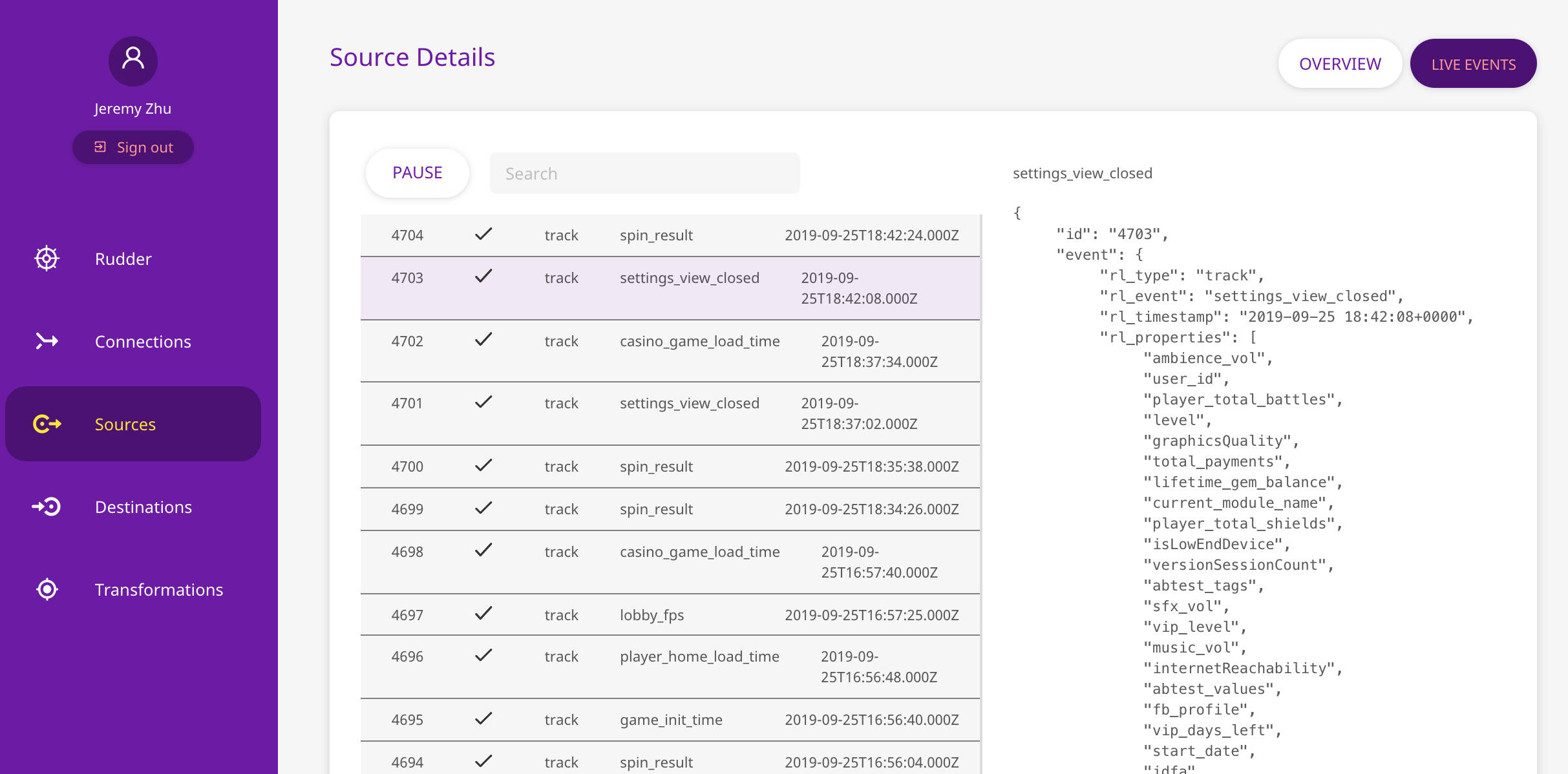Switch to the Overview tab
The height and width of the screenshot is (774, 1568).
1340,64
